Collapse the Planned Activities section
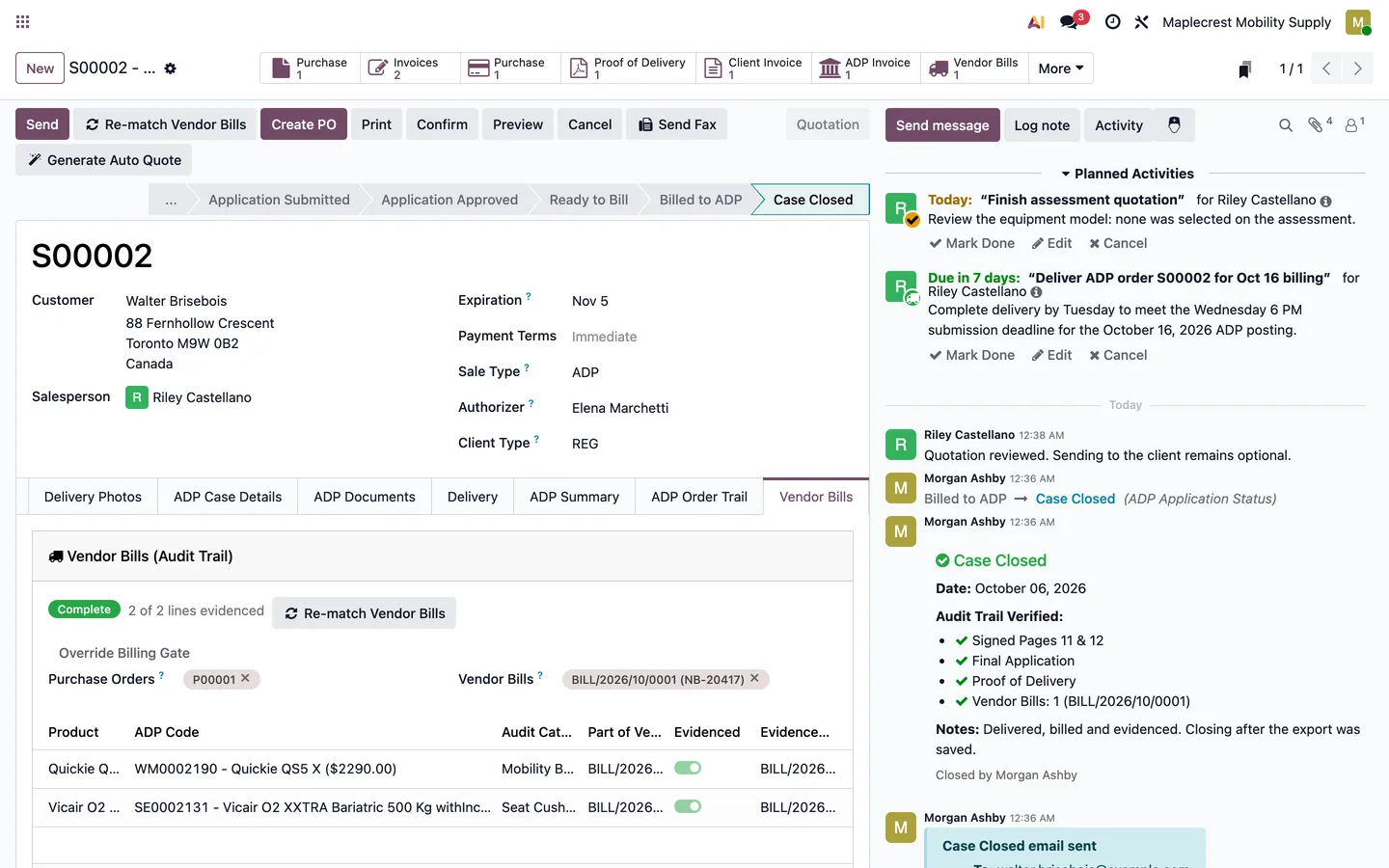Screen dimensions: 1389x868 coord(1127,174)
